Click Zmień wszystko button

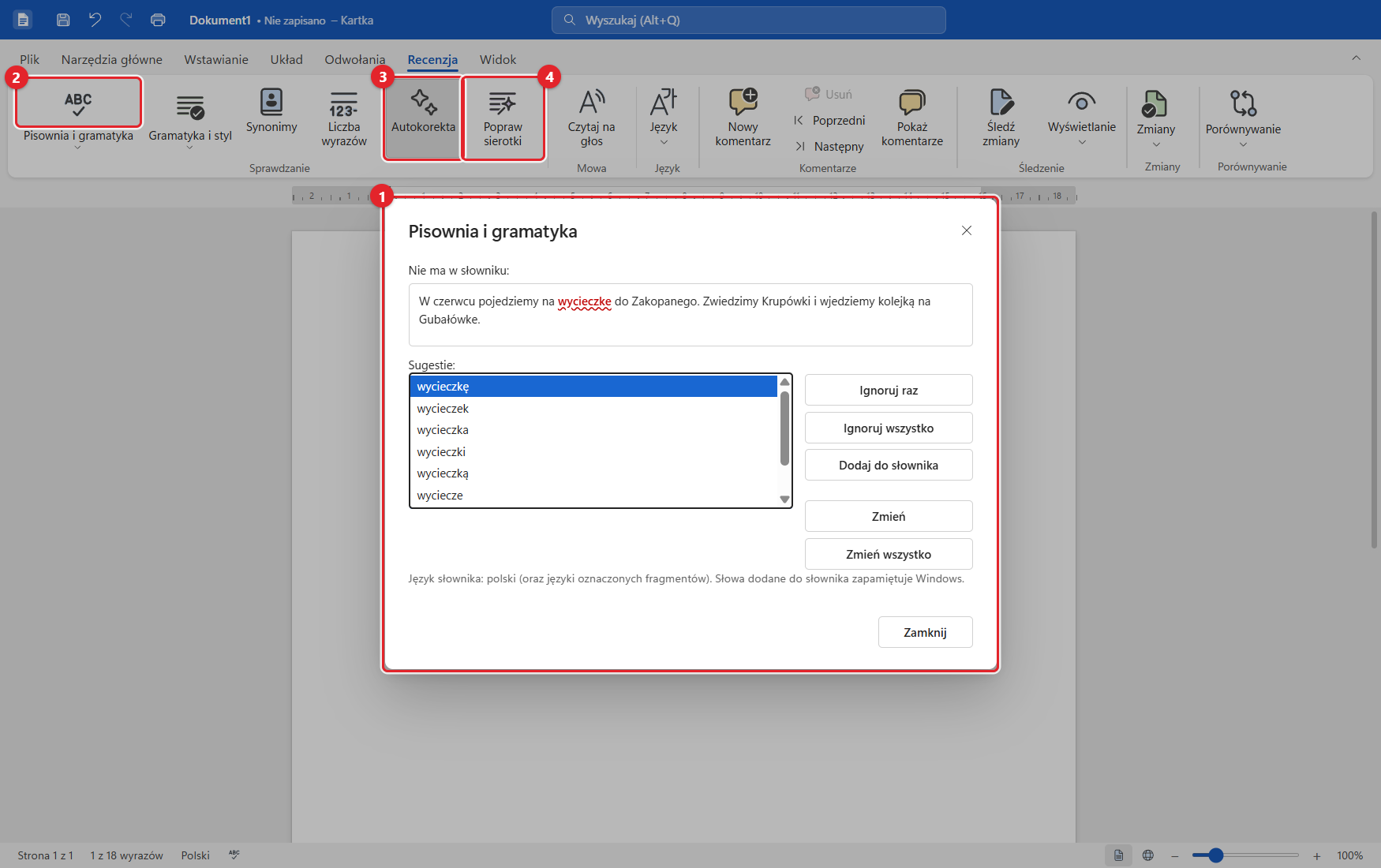[889, 554]
